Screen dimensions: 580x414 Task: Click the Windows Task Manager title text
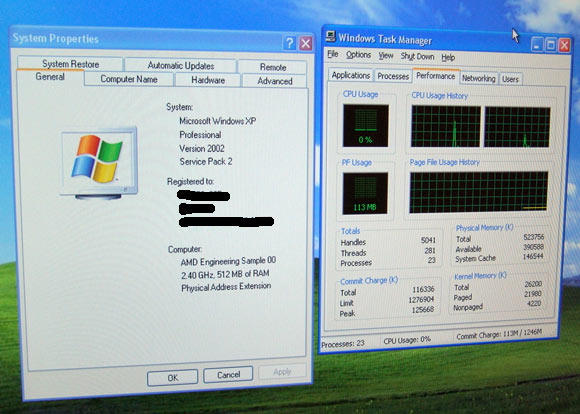(385, 39)
